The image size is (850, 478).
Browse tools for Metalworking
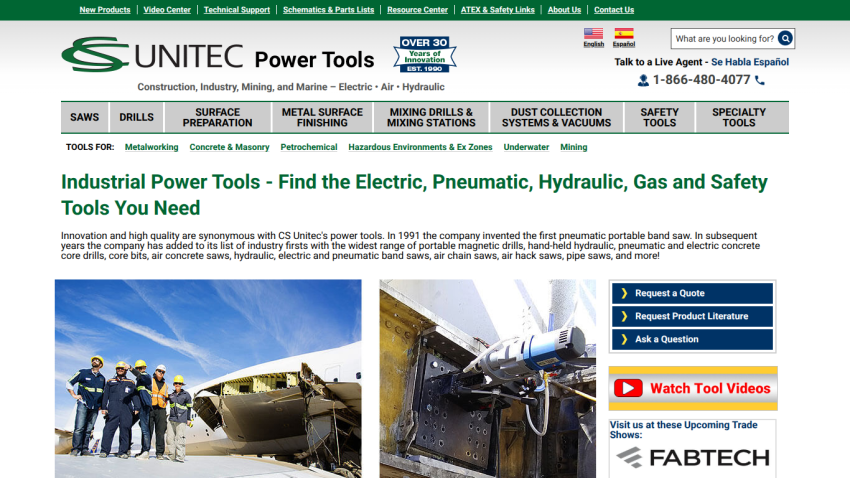tap(151, 147)
